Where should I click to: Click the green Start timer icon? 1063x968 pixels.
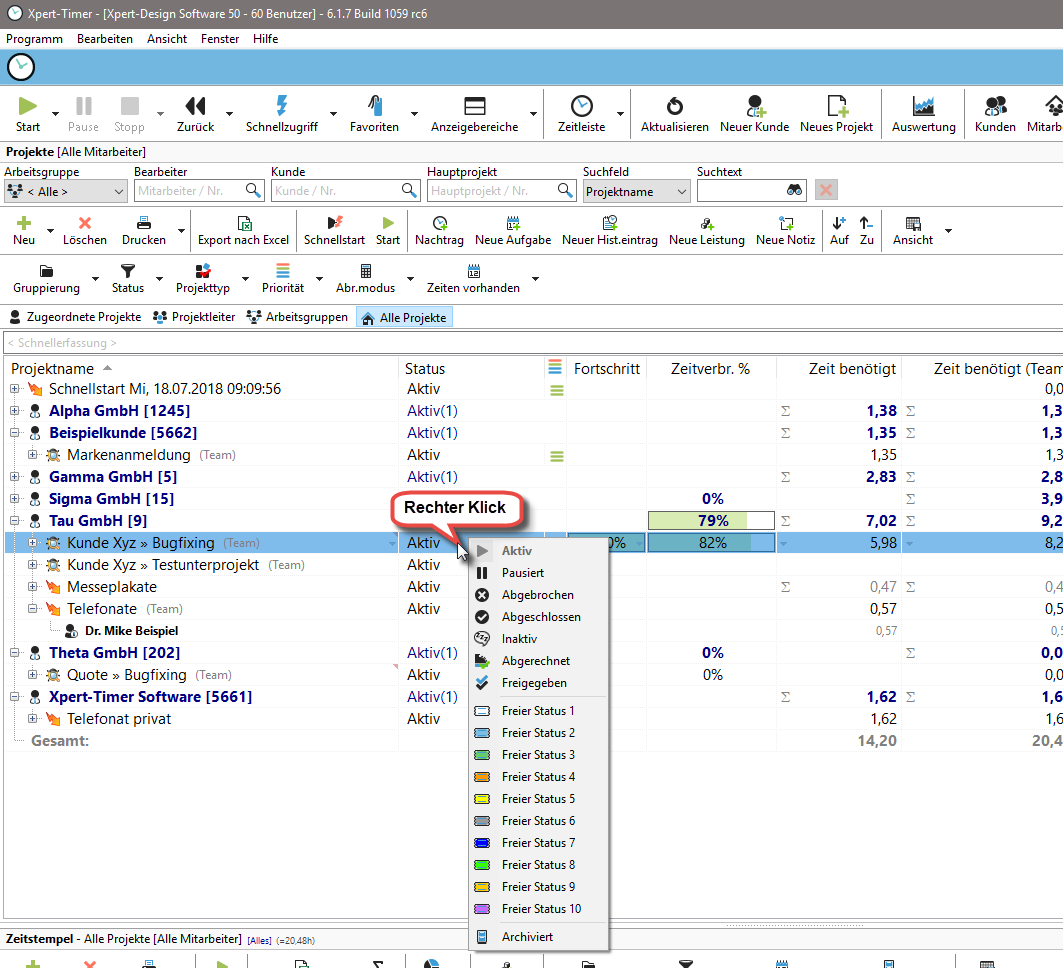28,107
